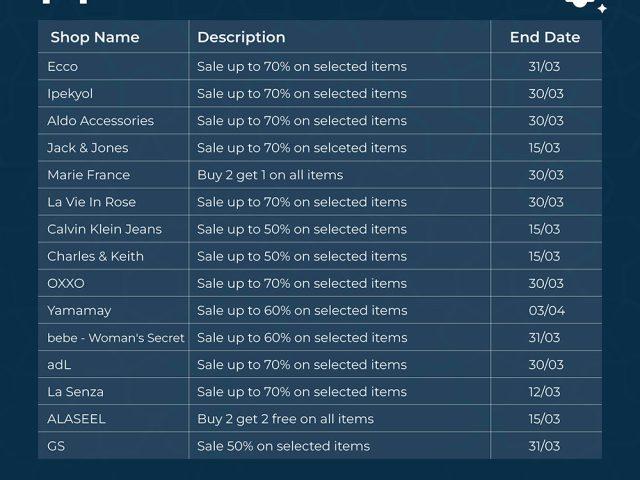Screen dimensions: 640x480
Task: Click the adL shop name
Action: tap(59, 365)
